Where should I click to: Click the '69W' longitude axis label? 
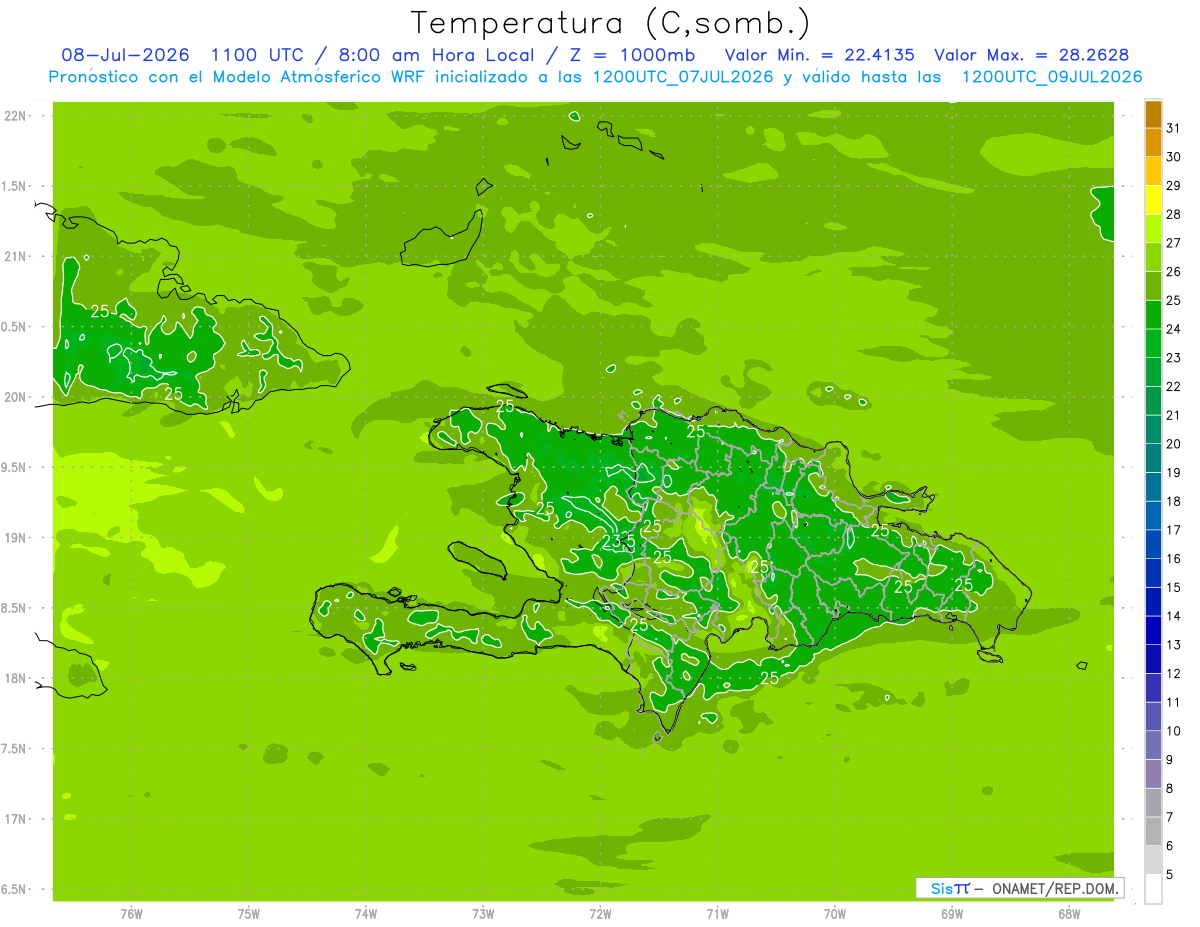coord(952,914)
